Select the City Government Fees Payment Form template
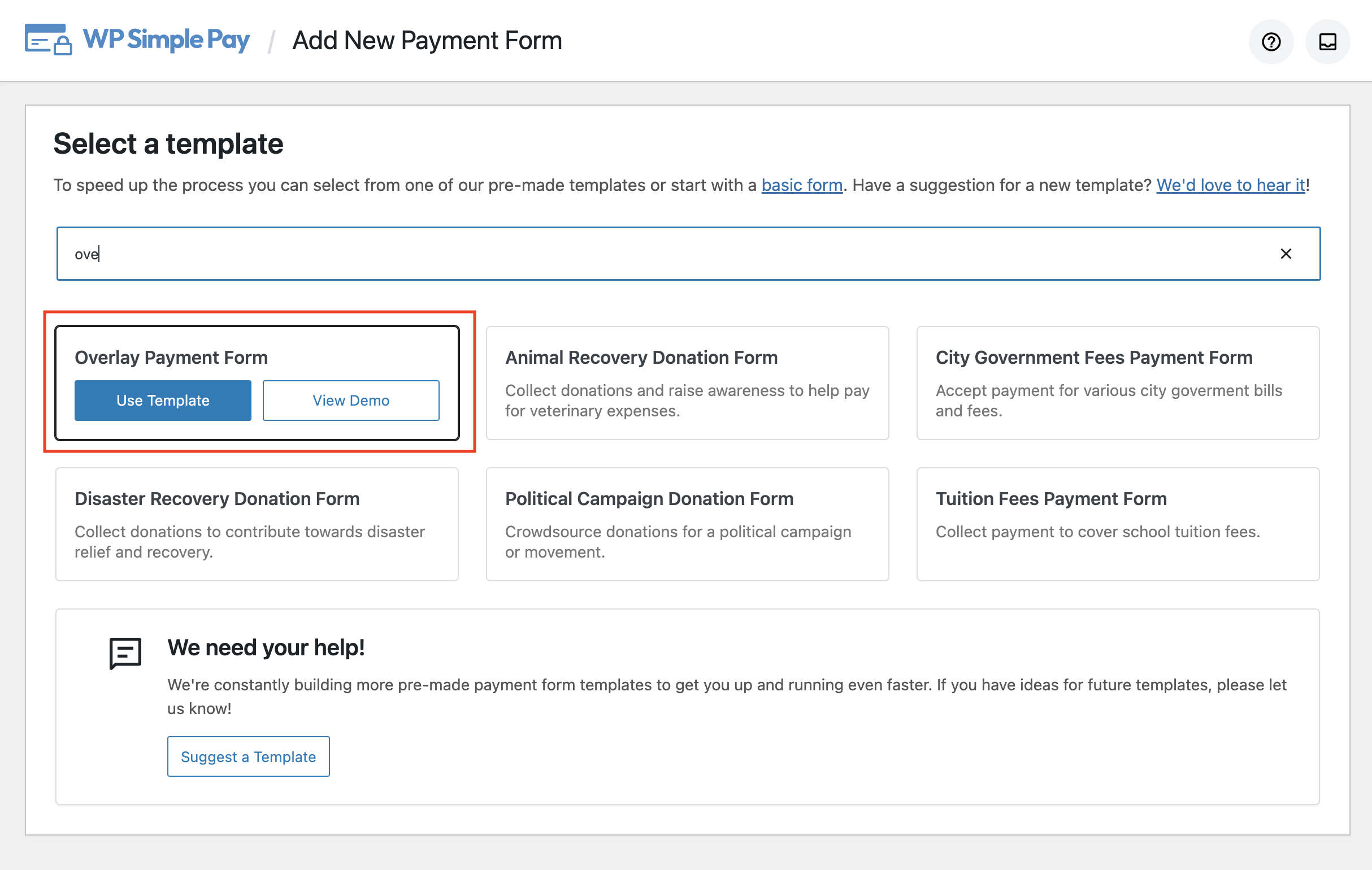The height and width of the screenshot is (870, 1372). (1117, 383)
